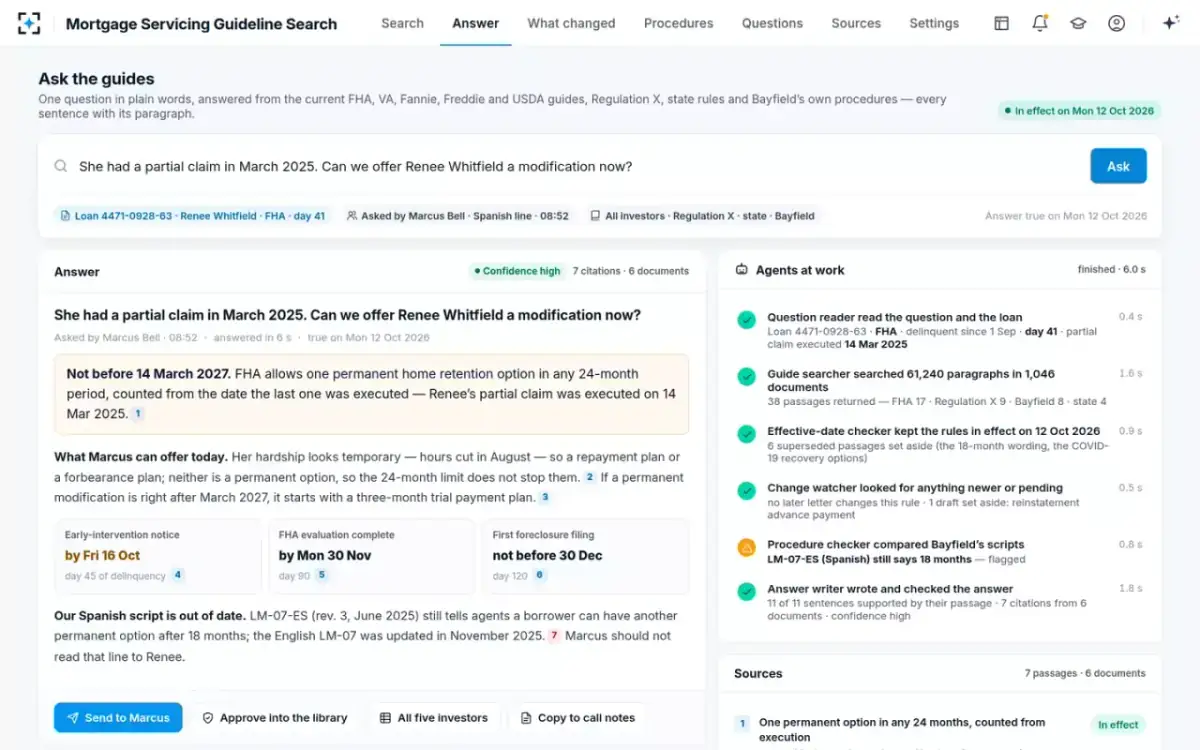This screenshot has height=750, width=1200.
Task: Click the Question reader green check icon
Action: pos(746,320)
